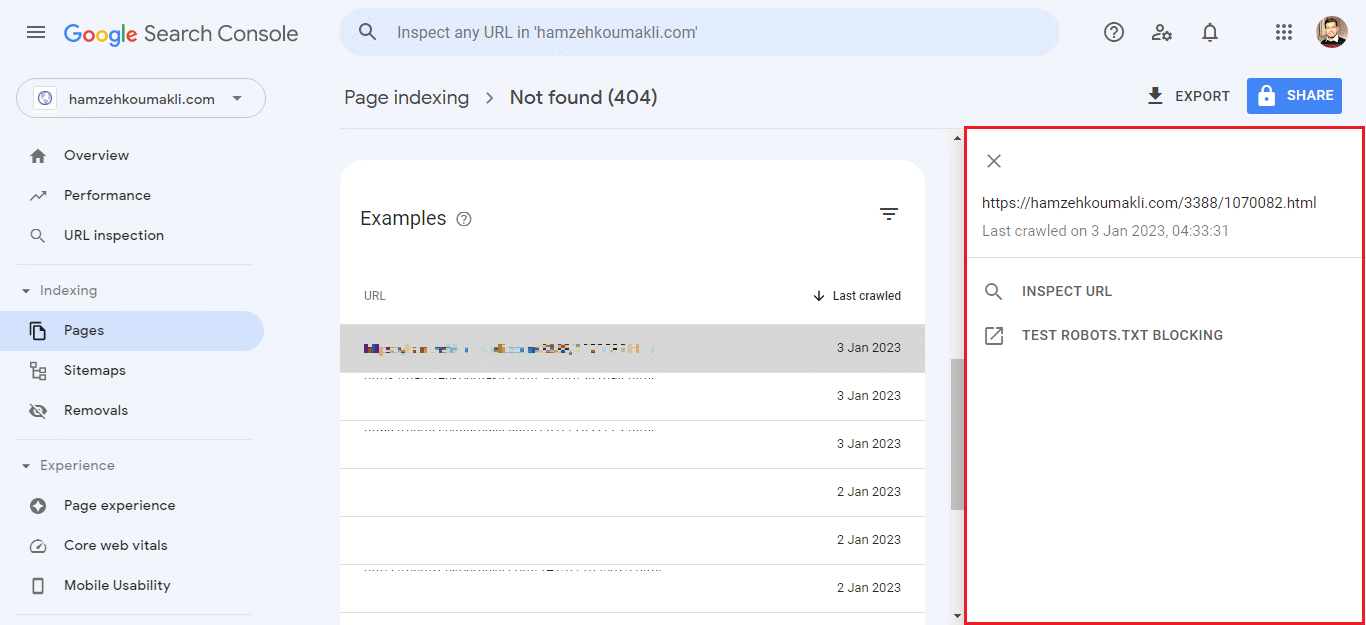
Task: Click Test robots.txt blocking
Action: tap(1121, 336)
